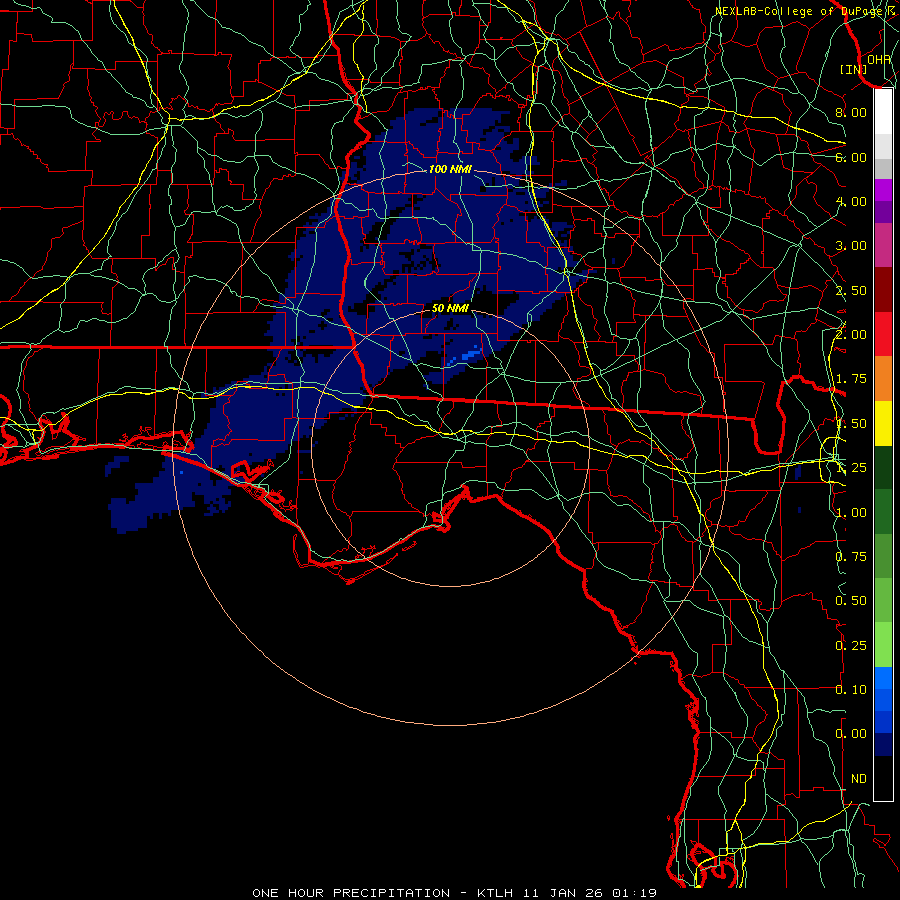Click the 2.50 legend value

tap(851, 290)
